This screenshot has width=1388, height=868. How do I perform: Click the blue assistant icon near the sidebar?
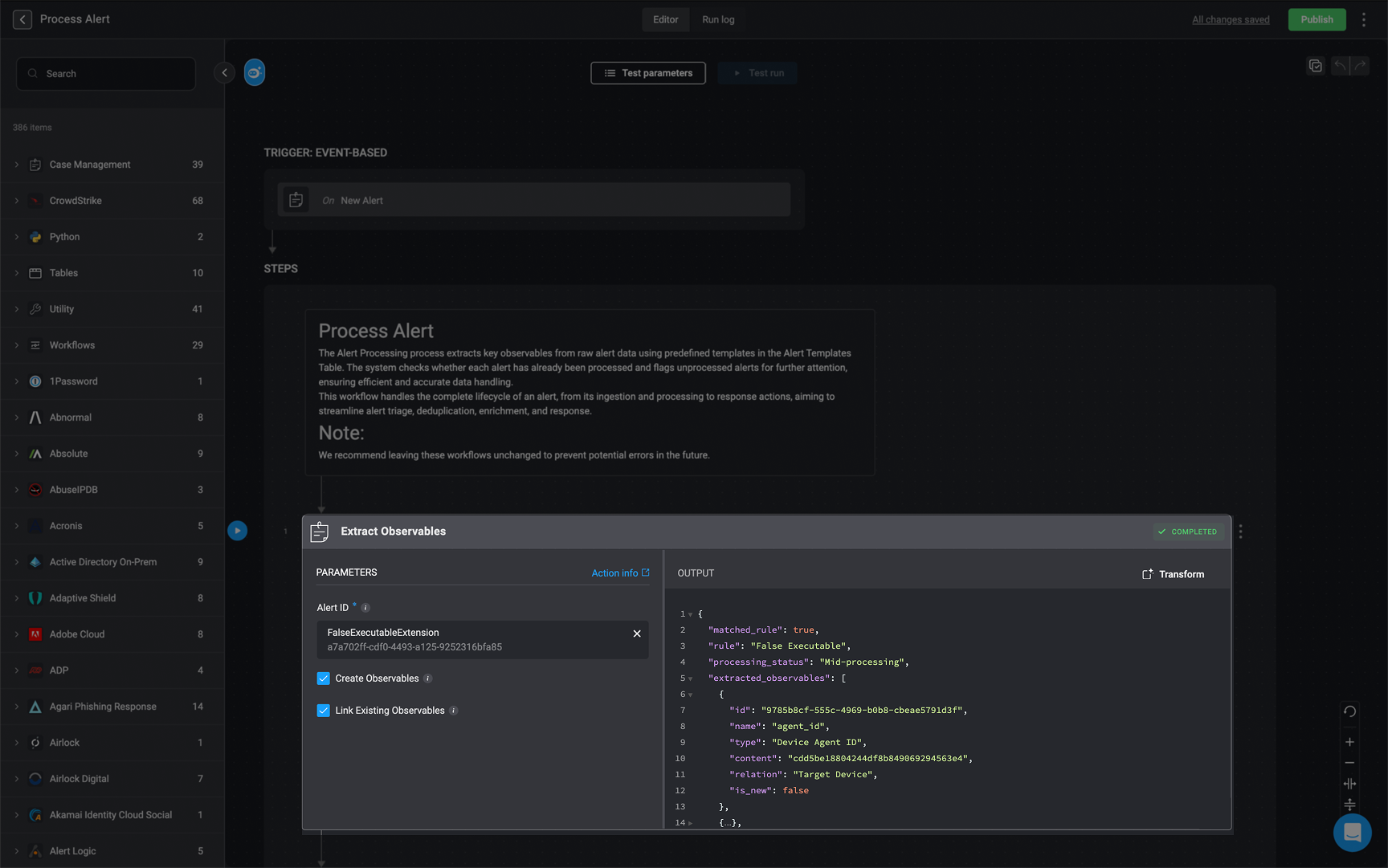pyautogui.click(x=255, y=73)
